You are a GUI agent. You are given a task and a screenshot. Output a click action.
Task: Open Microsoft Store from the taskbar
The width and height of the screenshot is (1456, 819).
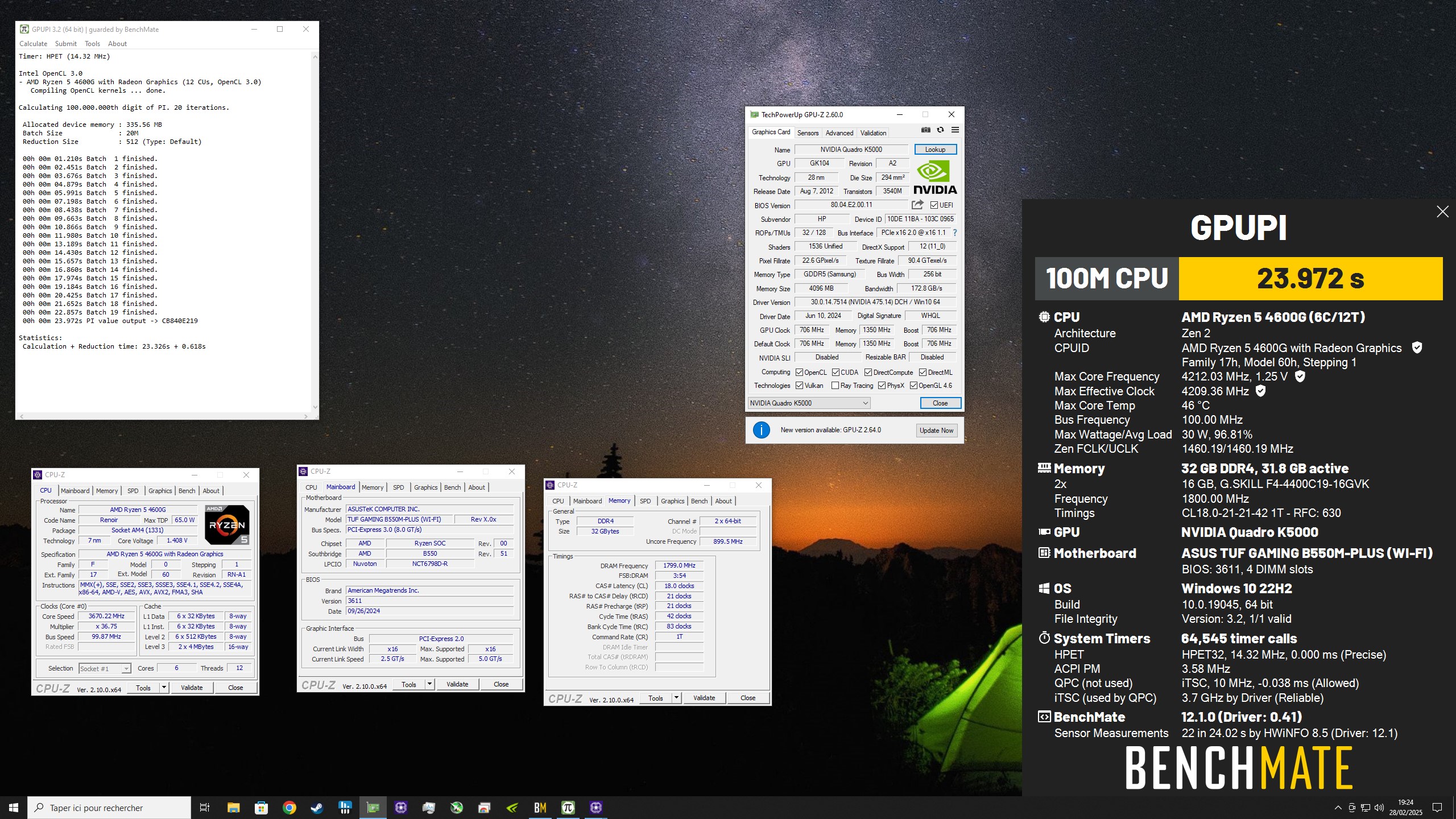[261, 808]
